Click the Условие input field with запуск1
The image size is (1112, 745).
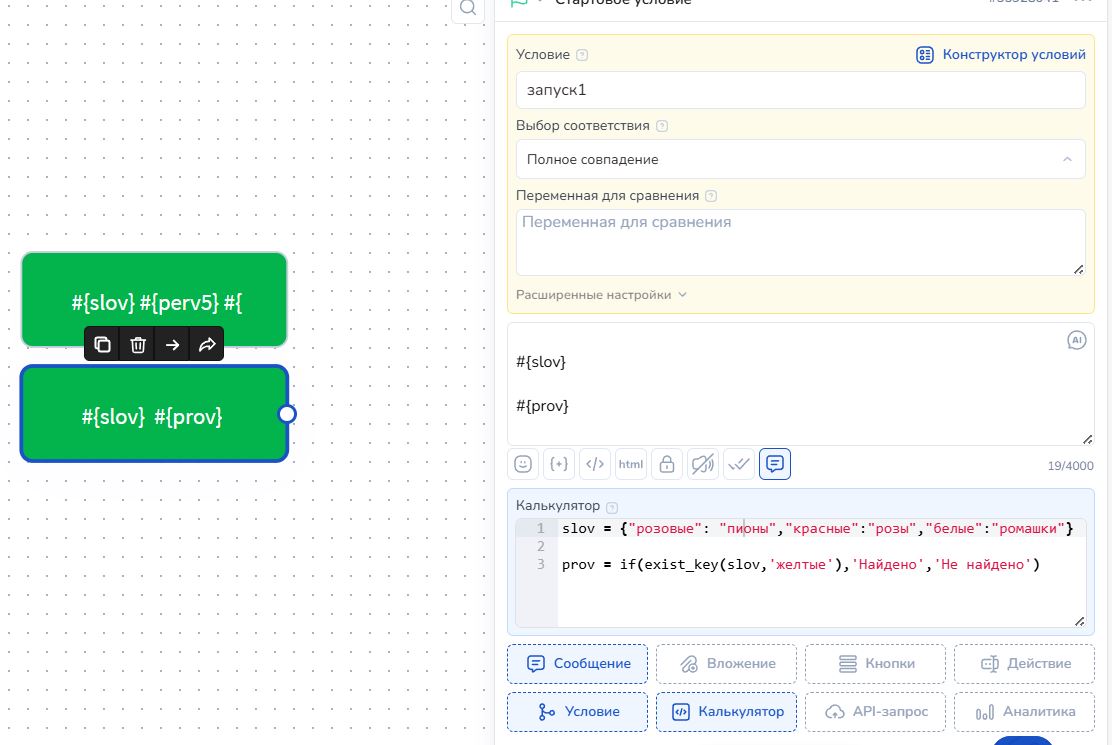tap(801, 90)
